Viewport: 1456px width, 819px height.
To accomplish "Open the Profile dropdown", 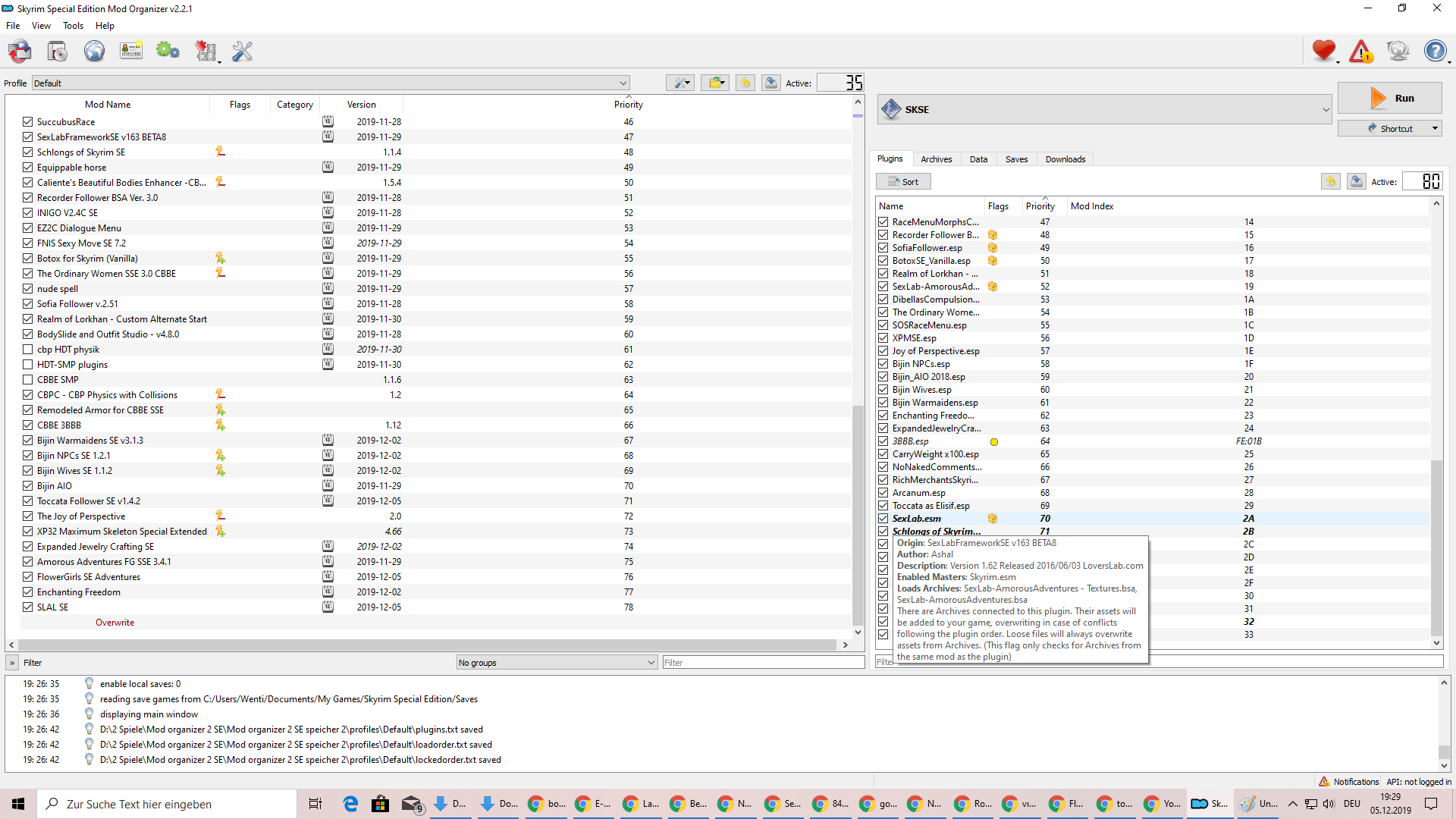I will 331,83.
